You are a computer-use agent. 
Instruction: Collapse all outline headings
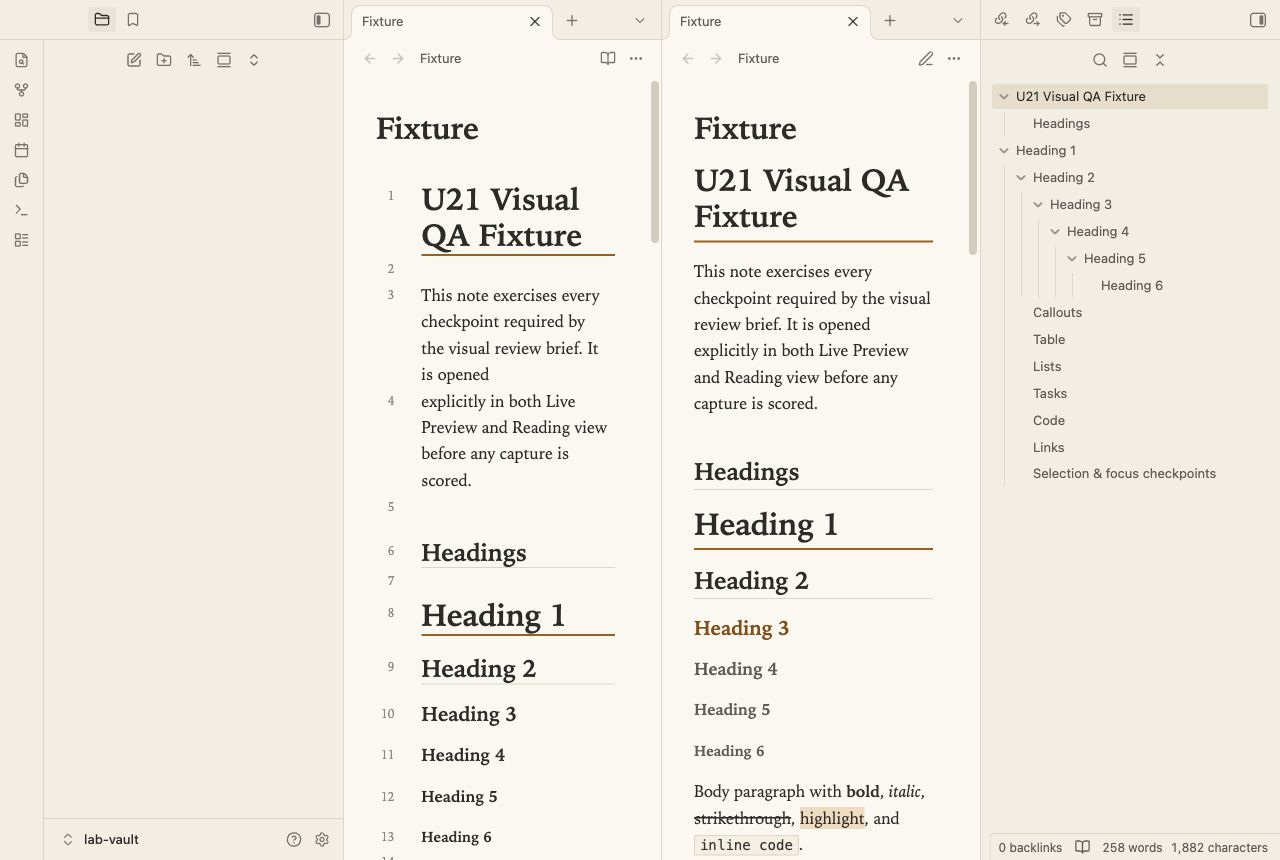[x=1160, y=60]
